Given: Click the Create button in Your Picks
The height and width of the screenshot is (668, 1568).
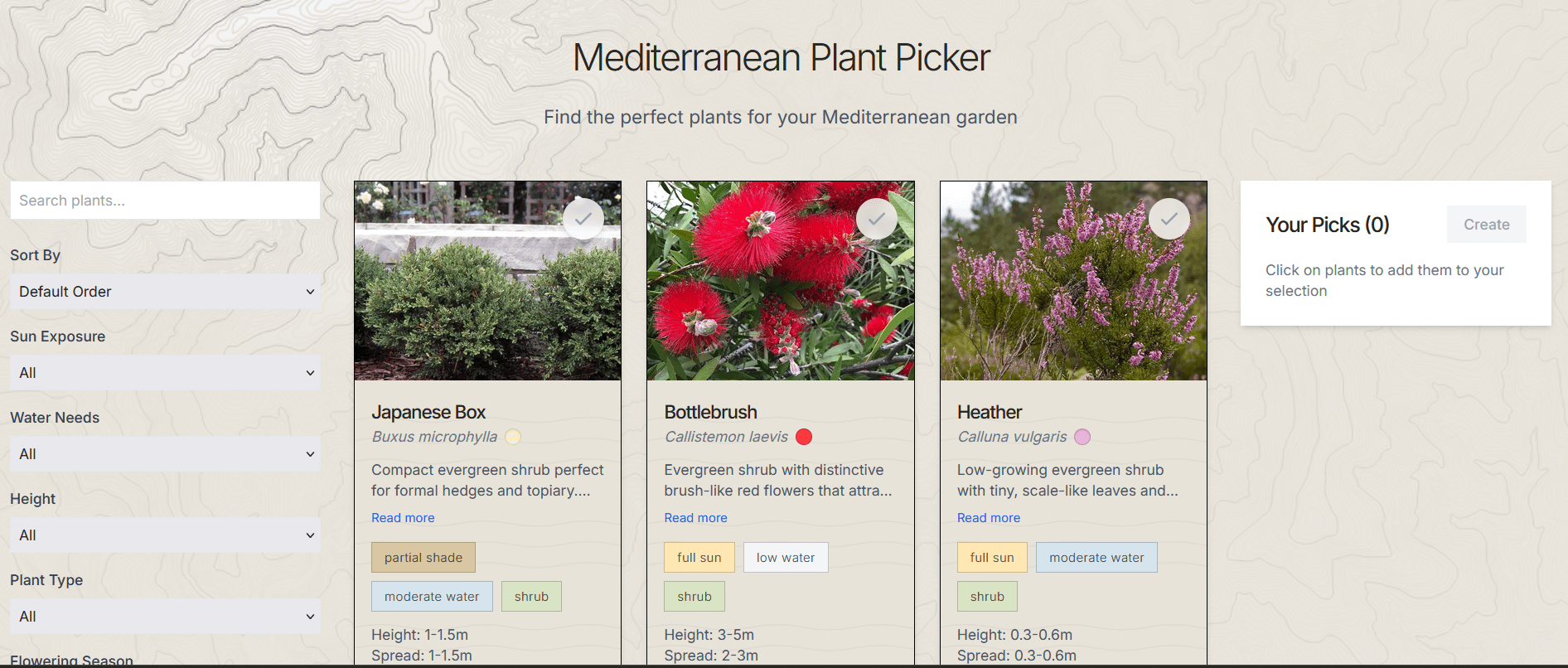Looking at the screenshot, I should 1486,225.
